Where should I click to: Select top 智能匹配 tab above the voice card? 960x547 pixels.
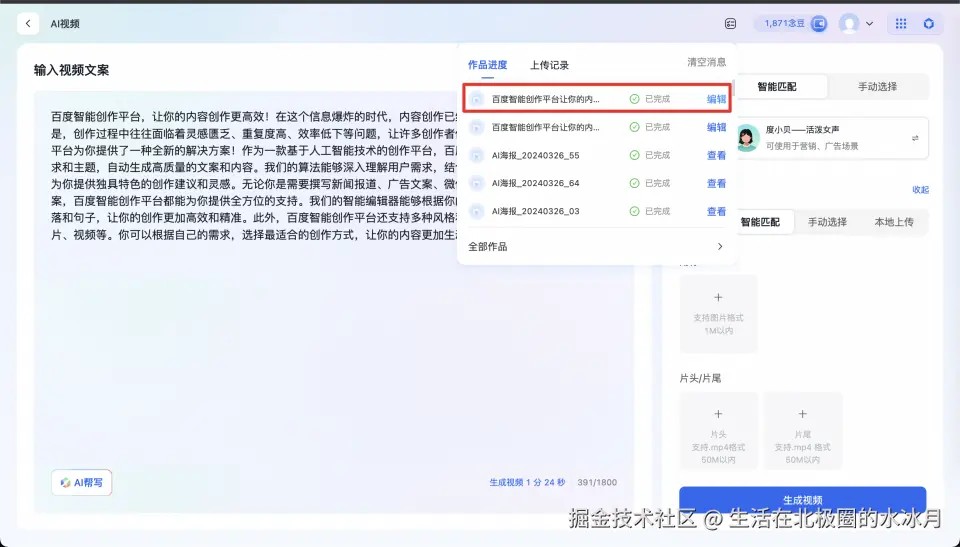[776, 86]
